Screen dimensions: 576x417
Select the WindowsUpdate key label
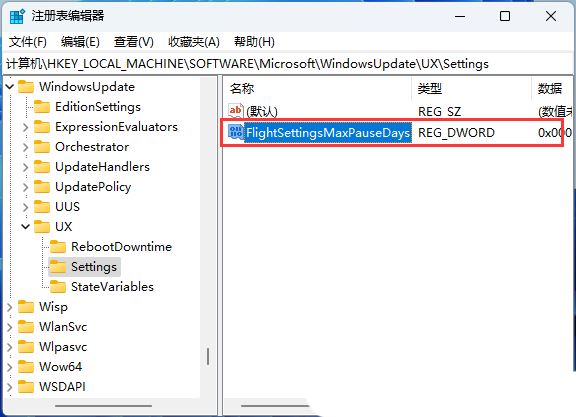click(x=87, y=87)
